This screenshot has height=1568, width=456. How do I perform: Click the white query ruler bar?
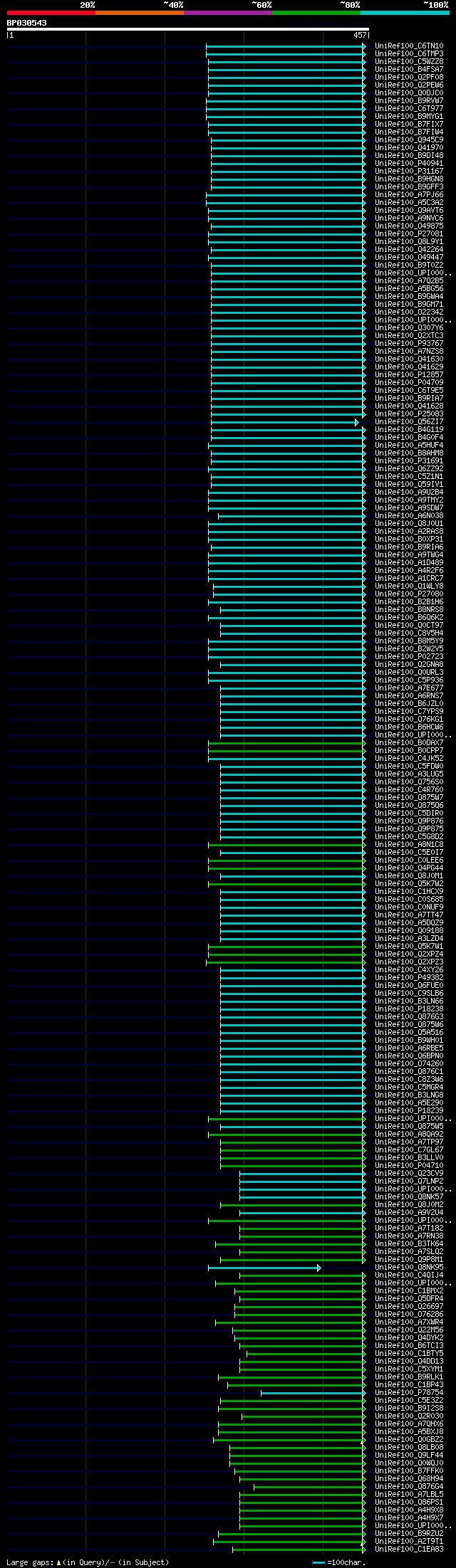point(187,29)
